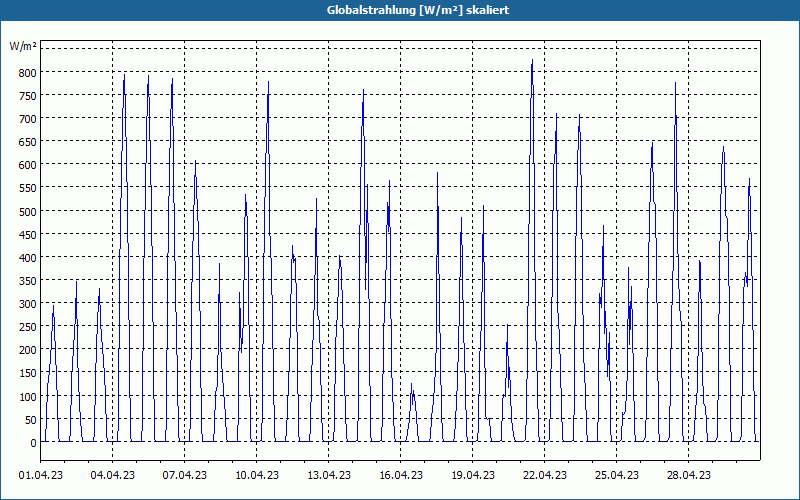
Task: Click the 01.04.23 date label
Action: 41,476
